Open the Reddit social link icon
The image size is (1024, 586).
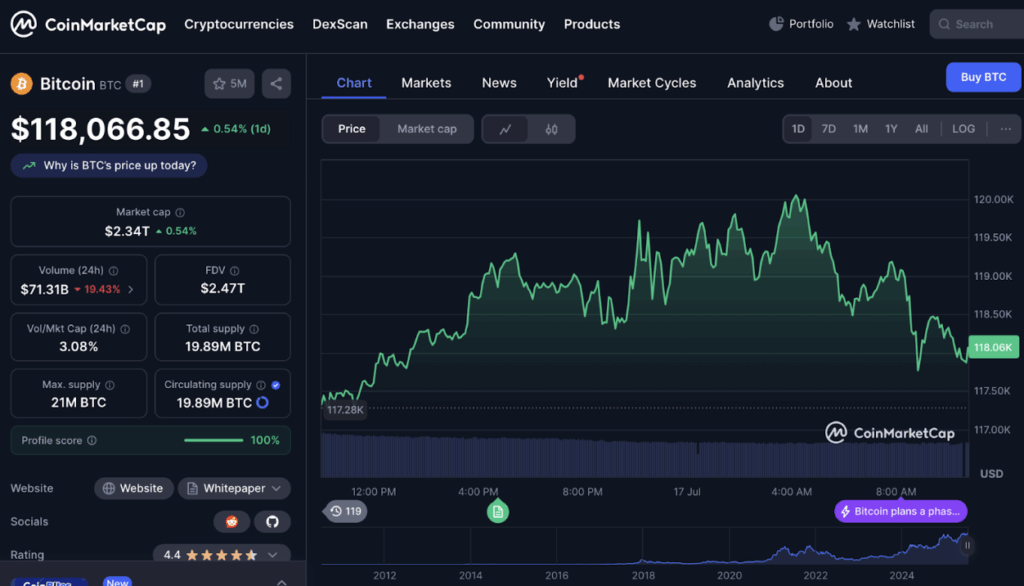tap(232, 522)
